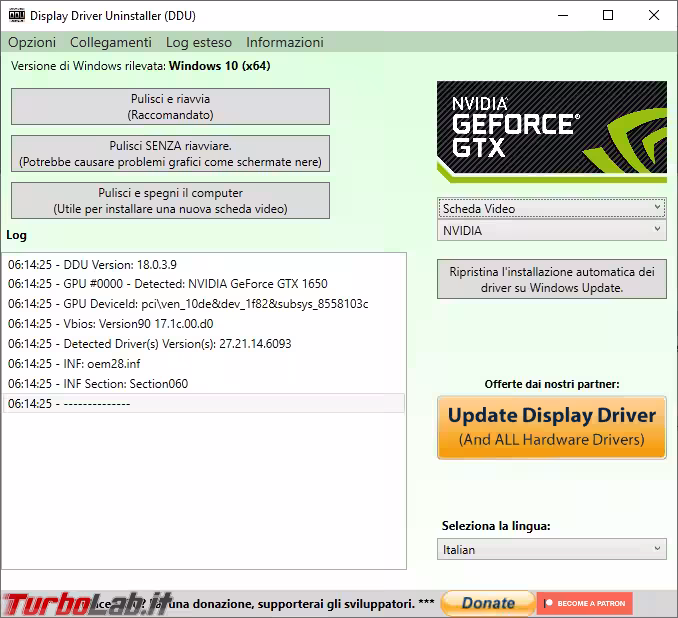Click Pulisci e spegni il computer button
The width and height of the screenshot is (678, 618).
[x=170, y=201]
